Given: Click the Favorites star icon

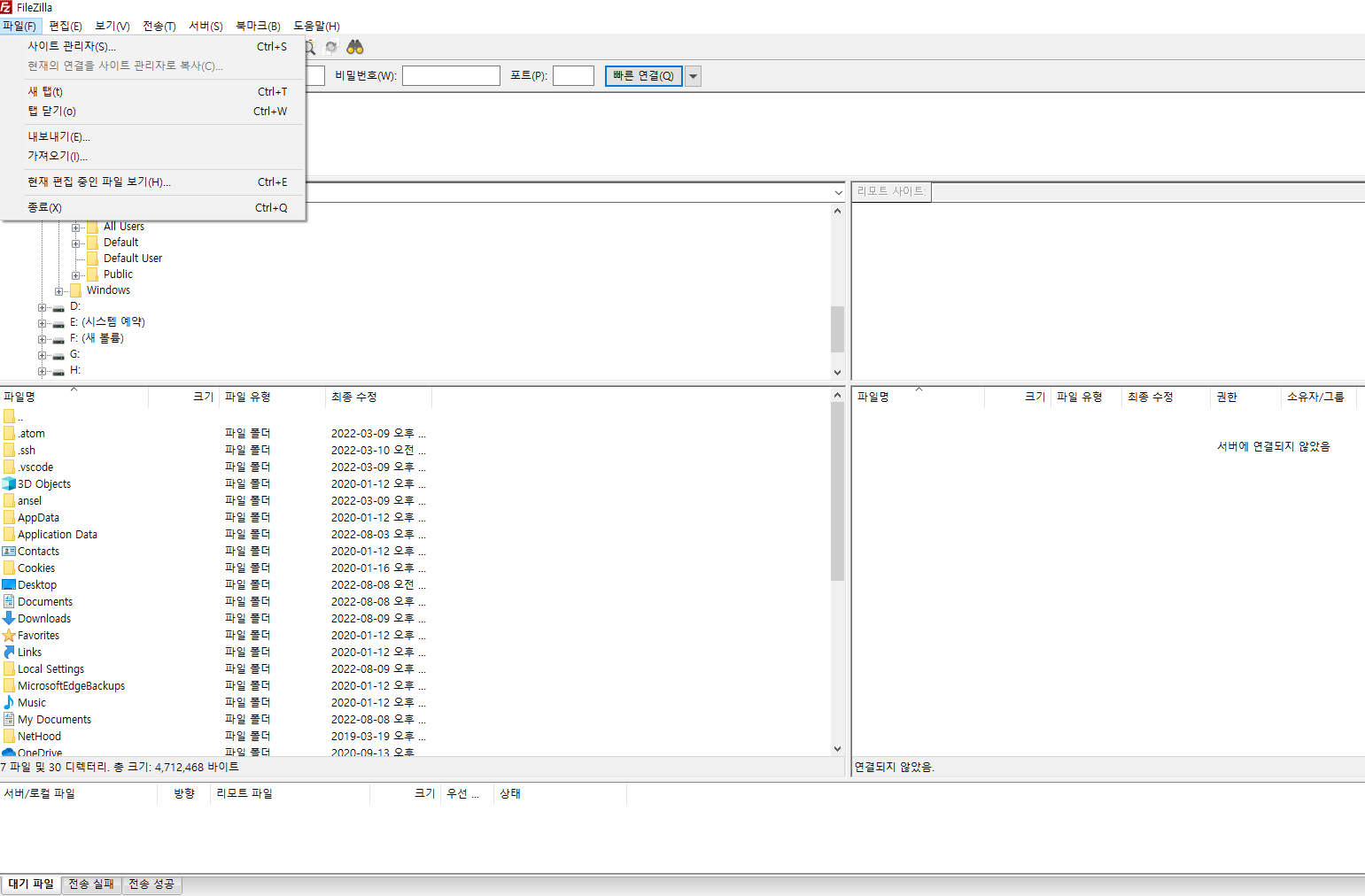Looking at the screenshot, I should pos(9,635).
